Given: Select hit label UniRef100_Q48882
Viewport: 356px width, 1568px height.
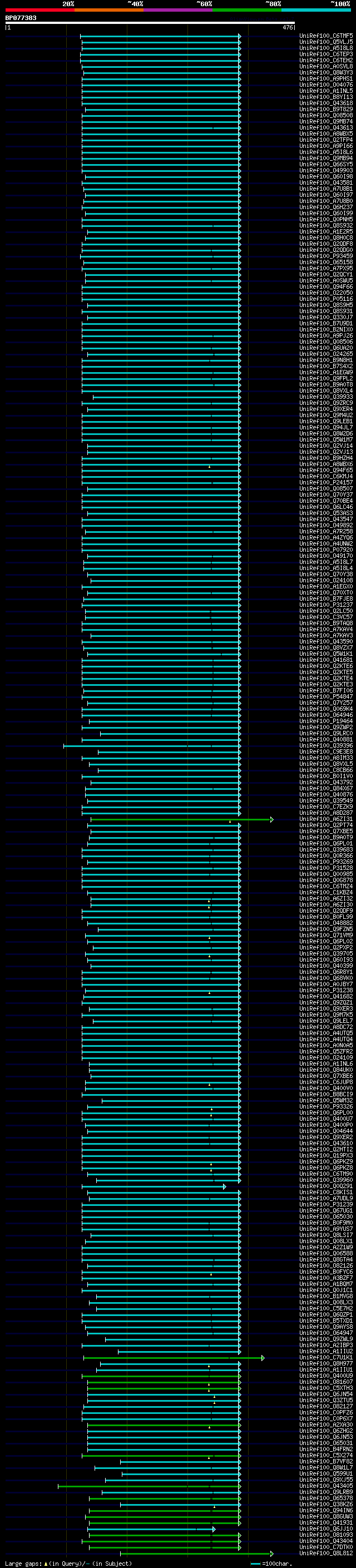Looking at the screenshot, I should [326, 923].
